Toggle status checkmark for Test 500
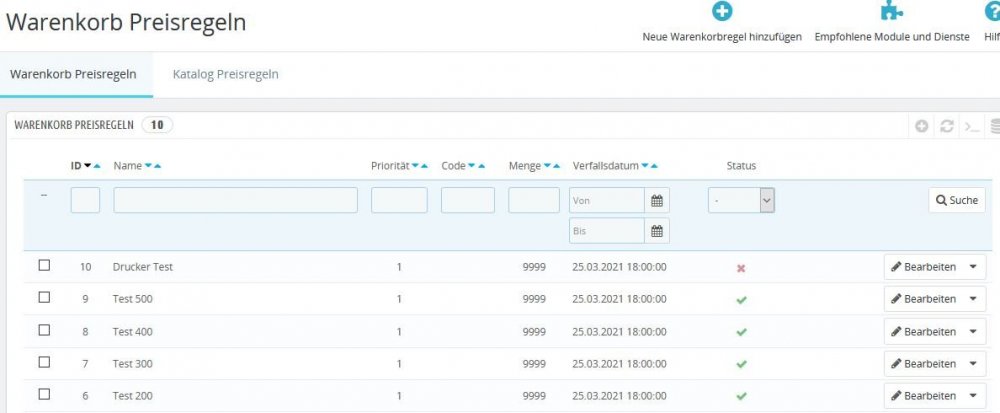The image size is (1000, 413). pyautogui.click(x=741, y=300)
